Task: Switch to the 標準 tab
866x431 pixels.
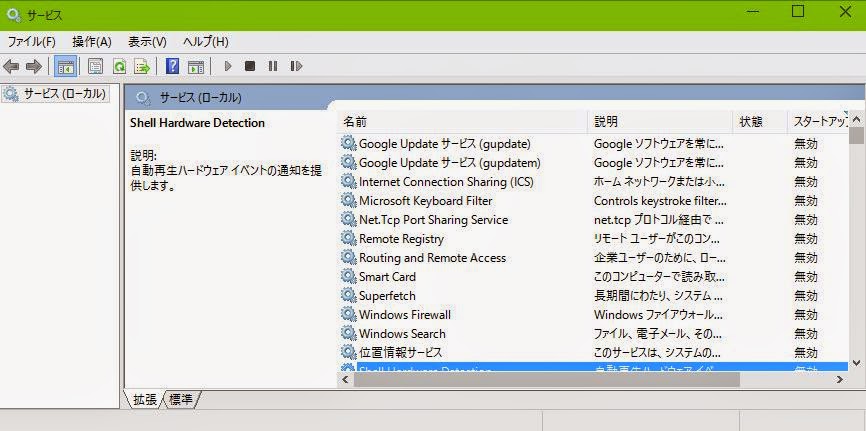Action: point(181,399)
